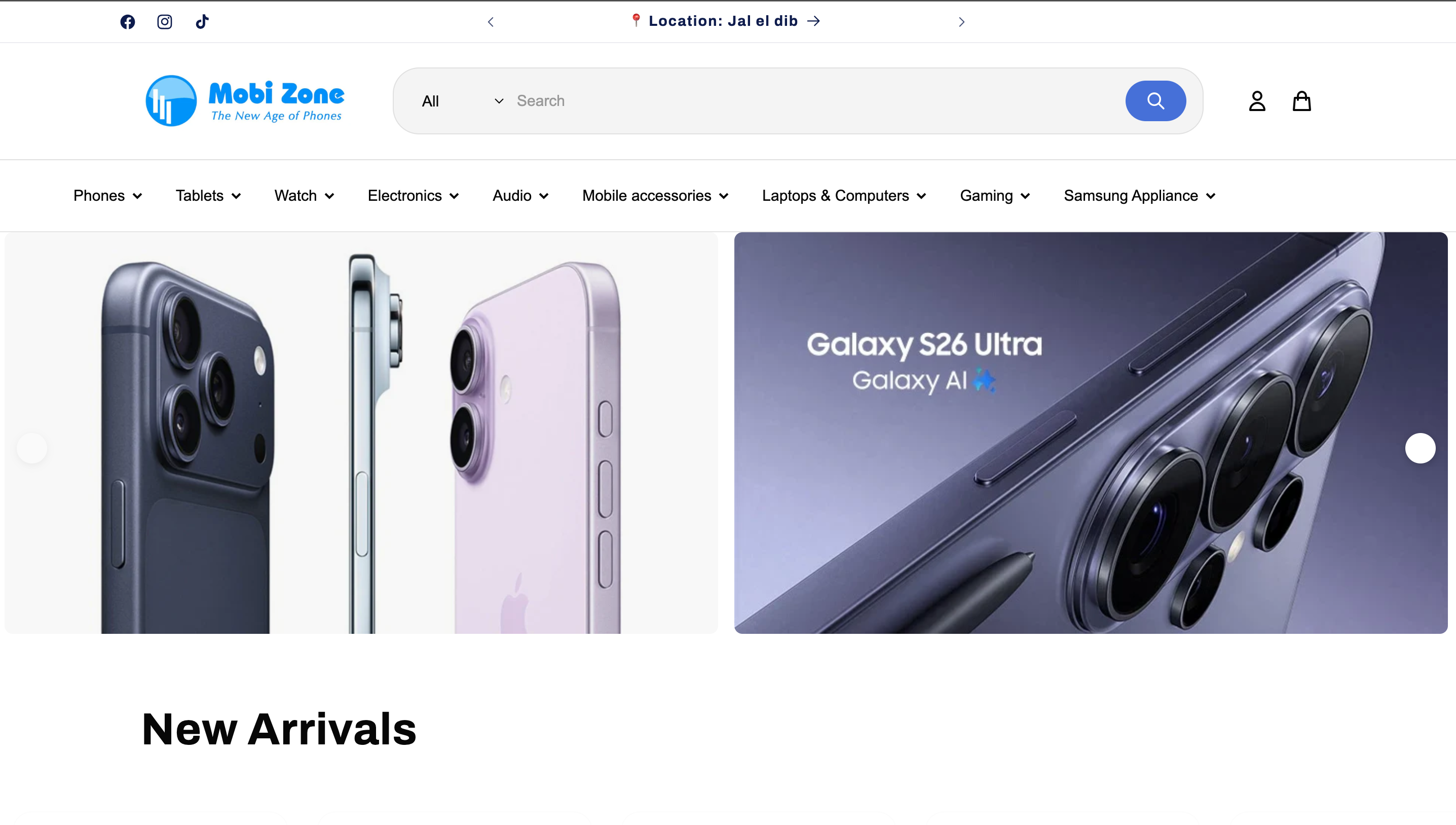Expand the Samsung Appliance menu
1456x825 pixels.
pyautogui.click(x=1139, y=196)
